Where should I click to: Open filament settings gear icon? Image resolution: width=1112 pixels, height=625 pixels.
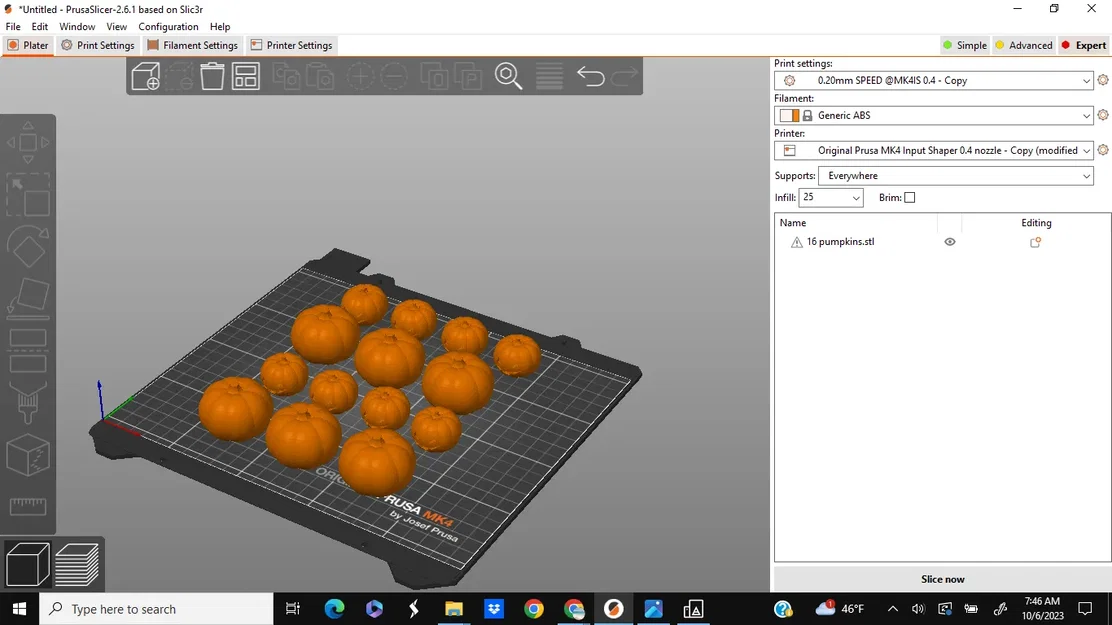[1103, 115]
